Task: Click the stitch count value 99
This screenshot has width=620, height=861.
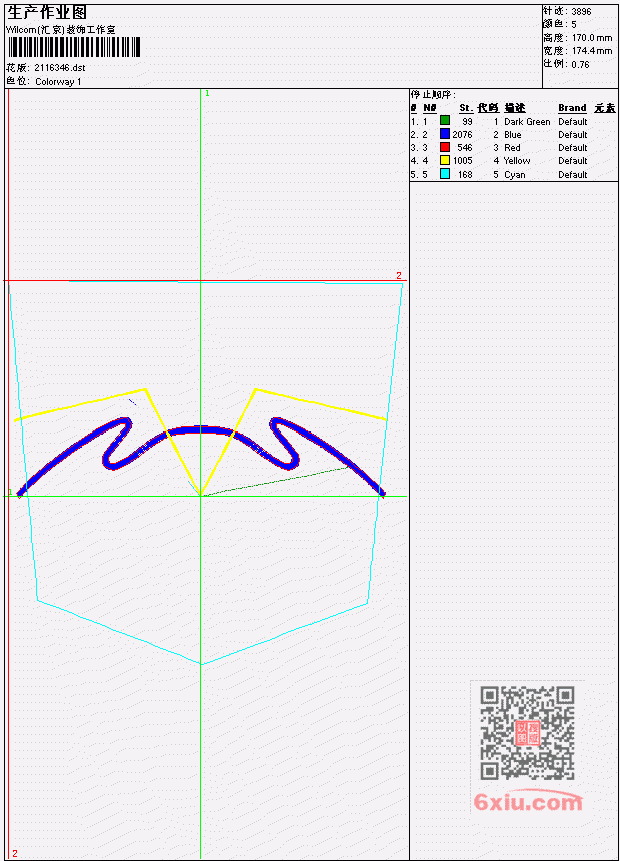Action: pos(467,122)
